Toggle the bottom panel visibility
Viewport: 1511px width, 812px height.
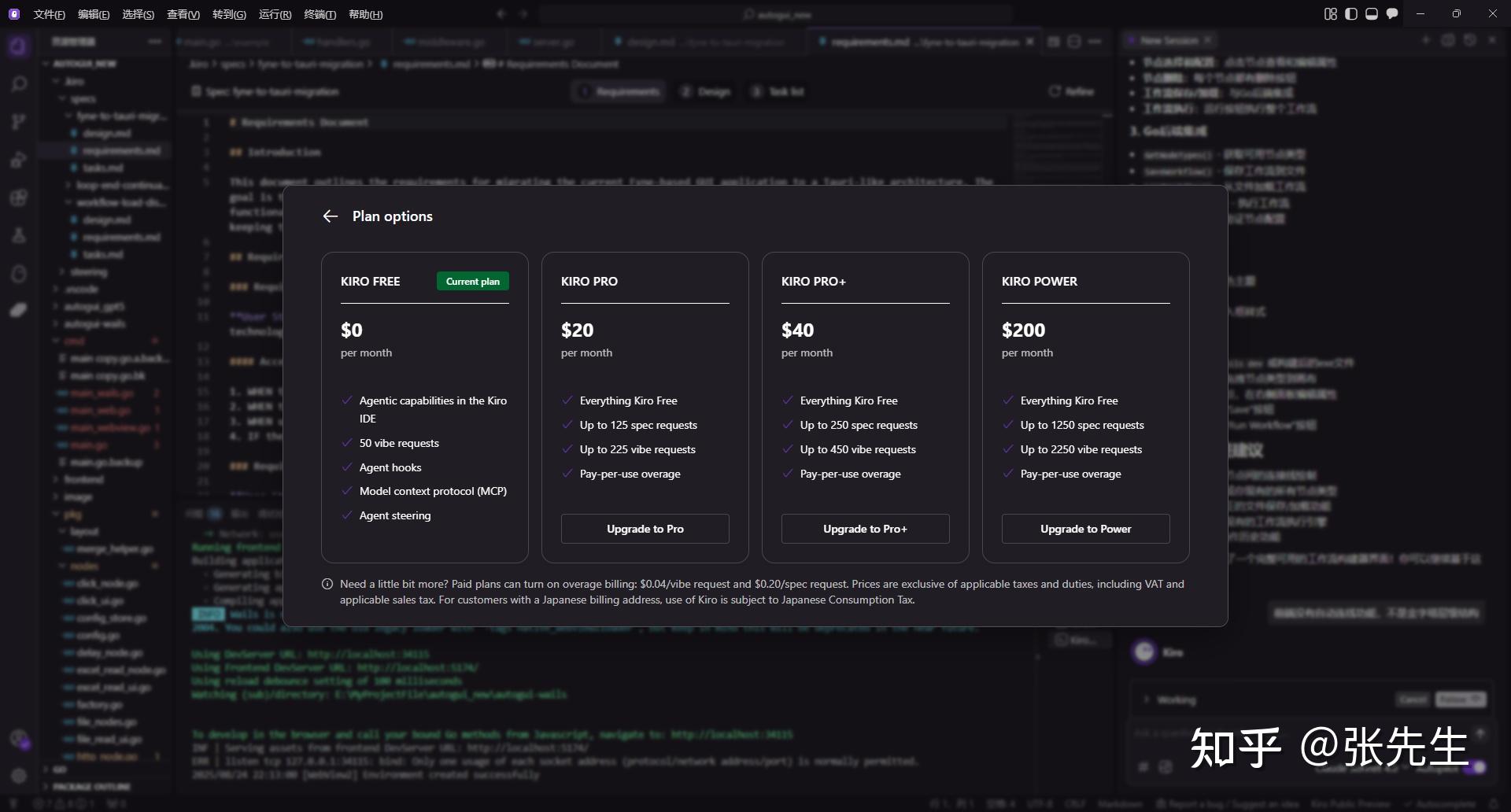pyautogui.click(x=1372, y=14)
